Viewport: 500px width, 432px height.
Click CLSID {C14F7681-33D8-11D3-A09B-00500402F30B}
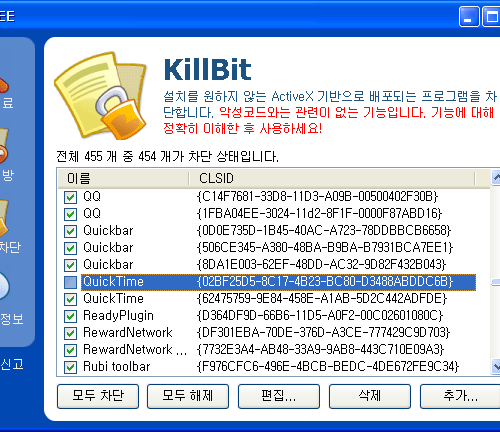click(x=317, y=197)
